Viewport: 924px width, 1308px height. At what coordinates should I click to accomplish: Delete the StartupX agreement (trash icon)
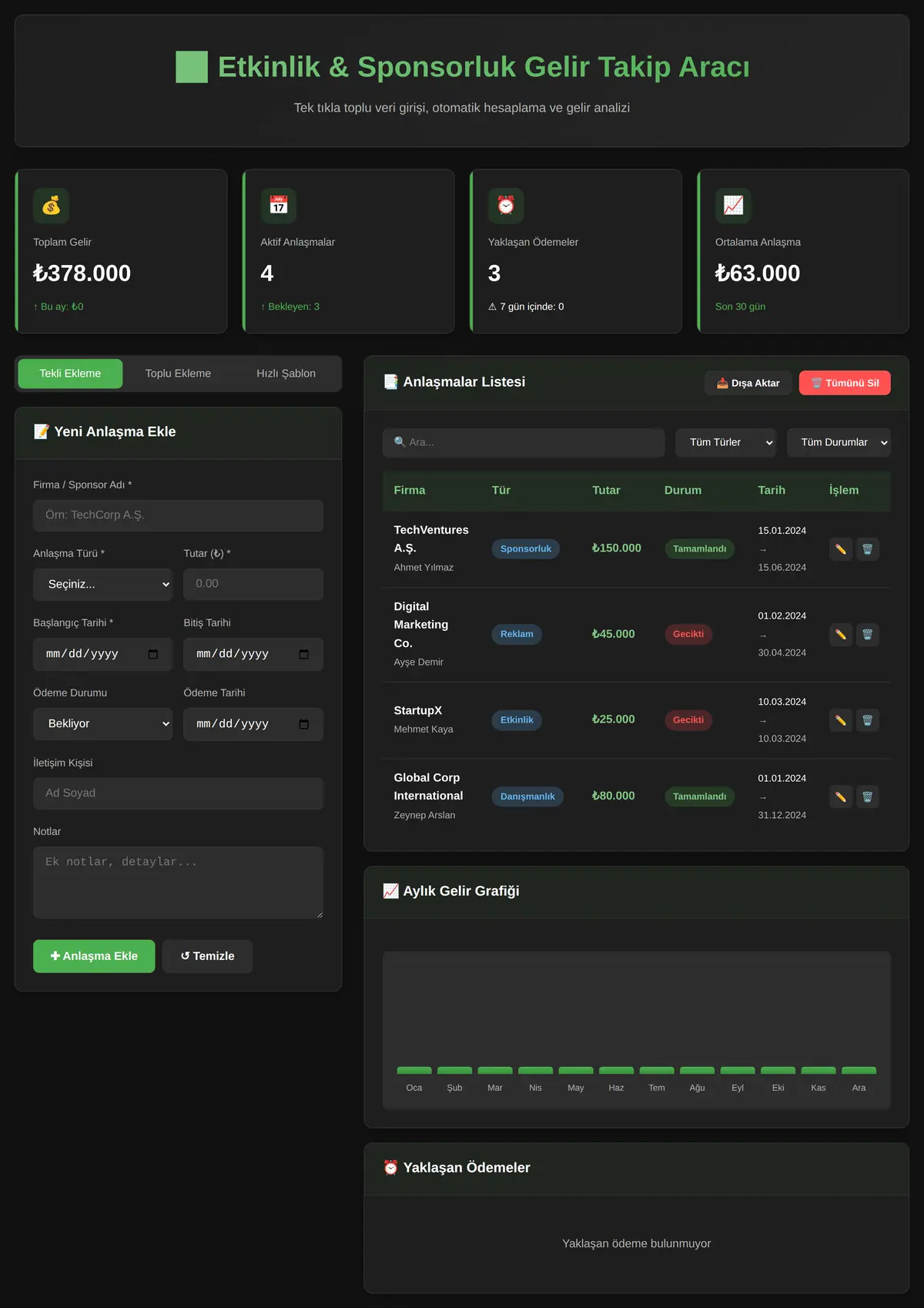pos(867,720)
